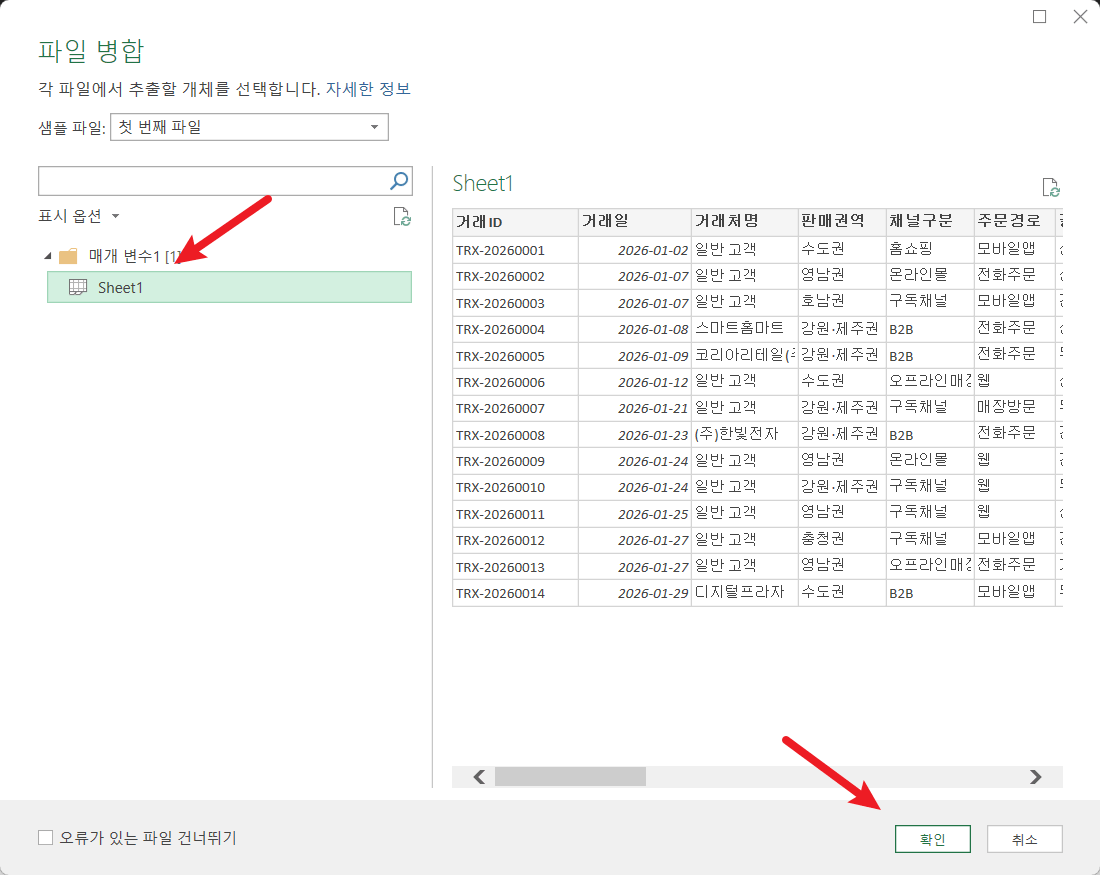This screenshot has width=1100, height=875.
Task: Click the 주문경로 column header
Action: 1015,222
